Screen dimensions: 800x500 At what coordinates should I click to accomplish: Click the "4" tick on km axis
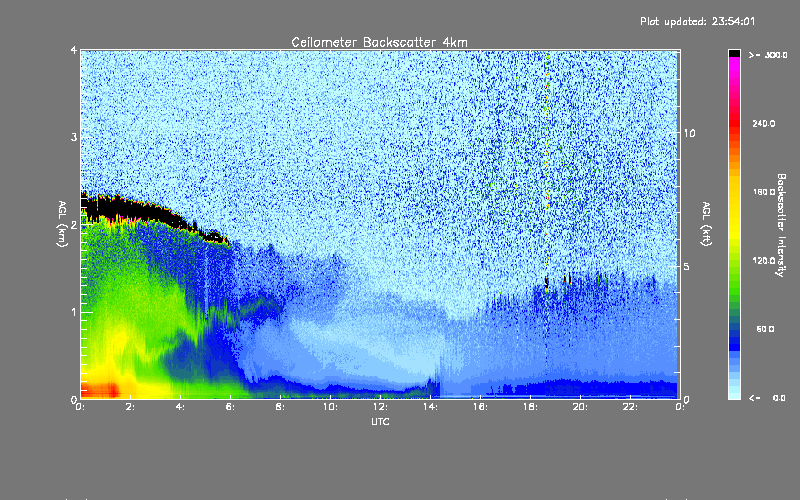click(74, 51)
